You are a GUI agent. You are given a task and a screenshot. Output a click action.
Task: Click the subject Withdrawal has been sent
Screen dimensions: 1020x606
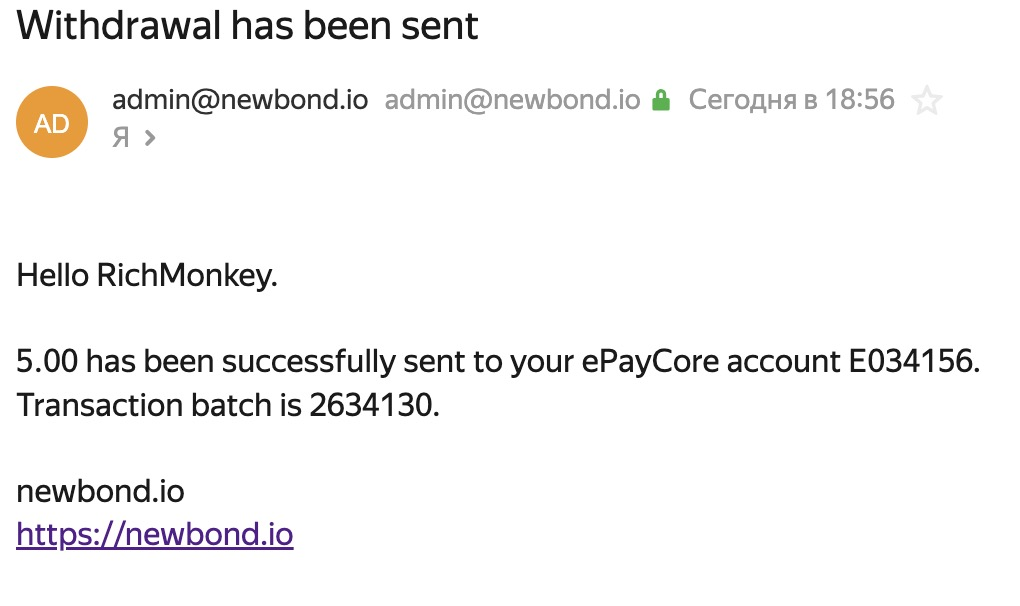247,26
